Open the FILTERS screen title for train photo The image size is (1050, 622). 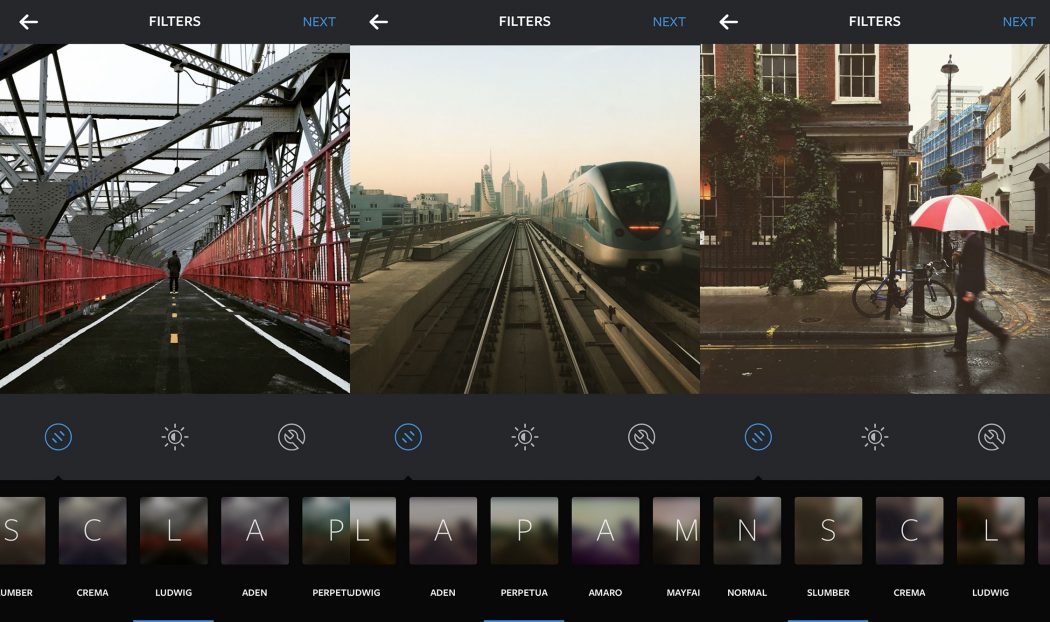click(x=524, y=21)
